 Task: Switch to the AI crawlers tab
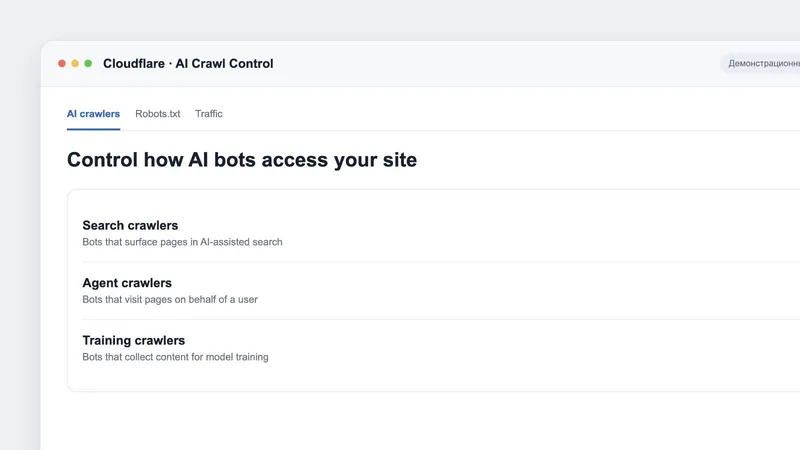[x=93, y=114]
